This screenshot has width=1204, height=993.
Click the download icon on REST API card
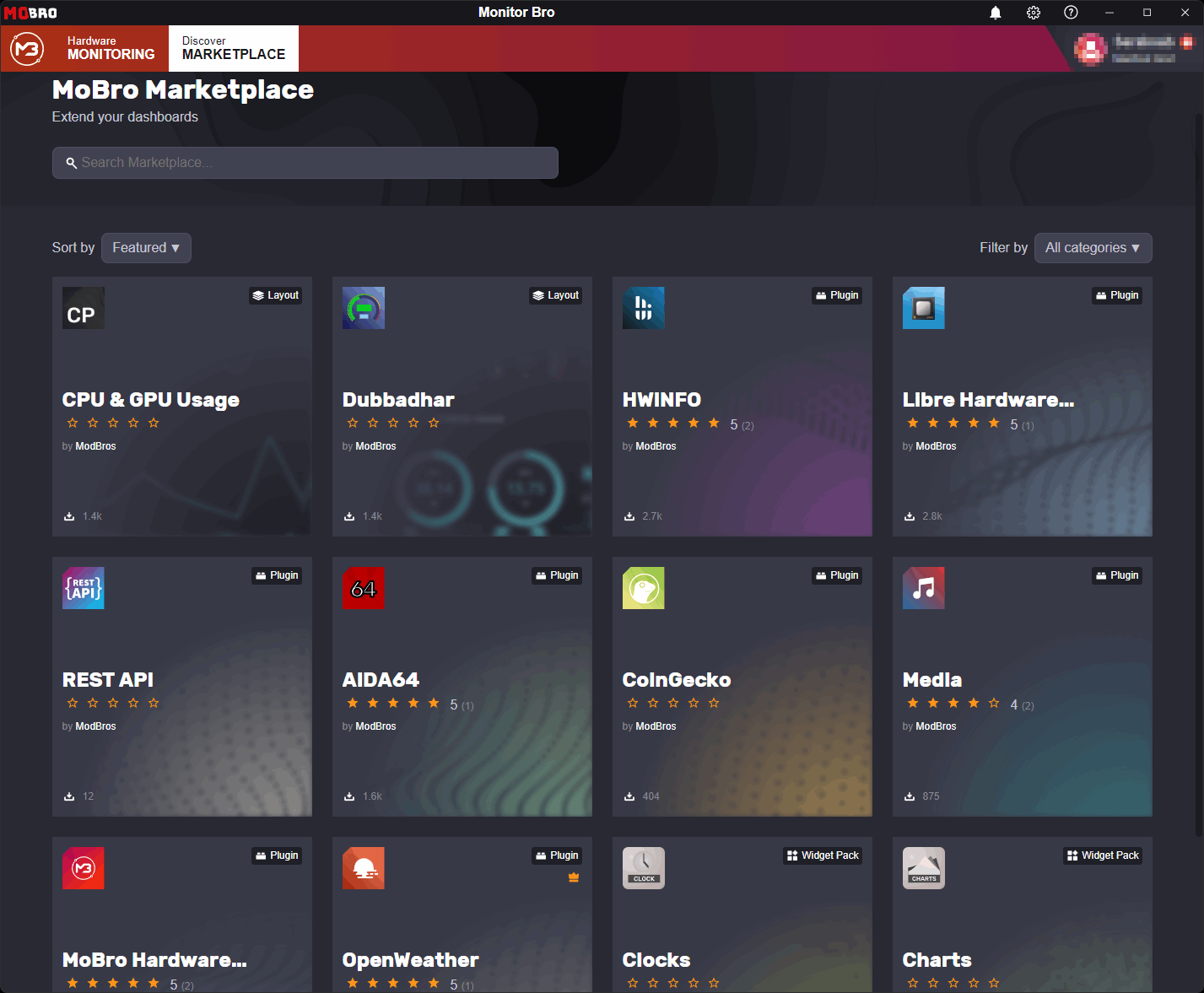69,796
